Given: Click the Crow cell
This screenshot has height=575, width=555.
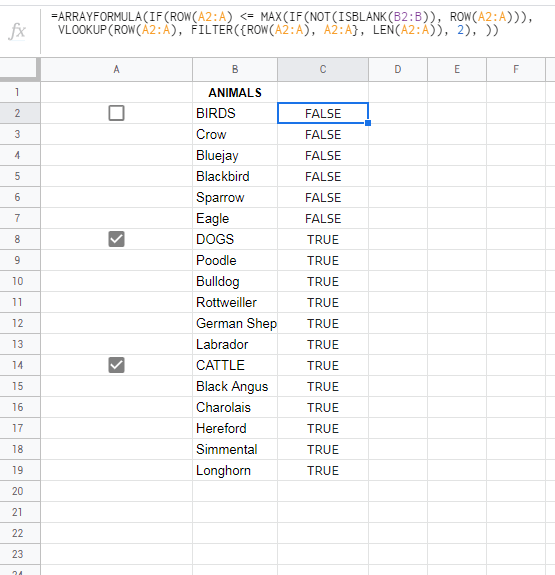Looking at the screenshot, I should click(235, 134).
